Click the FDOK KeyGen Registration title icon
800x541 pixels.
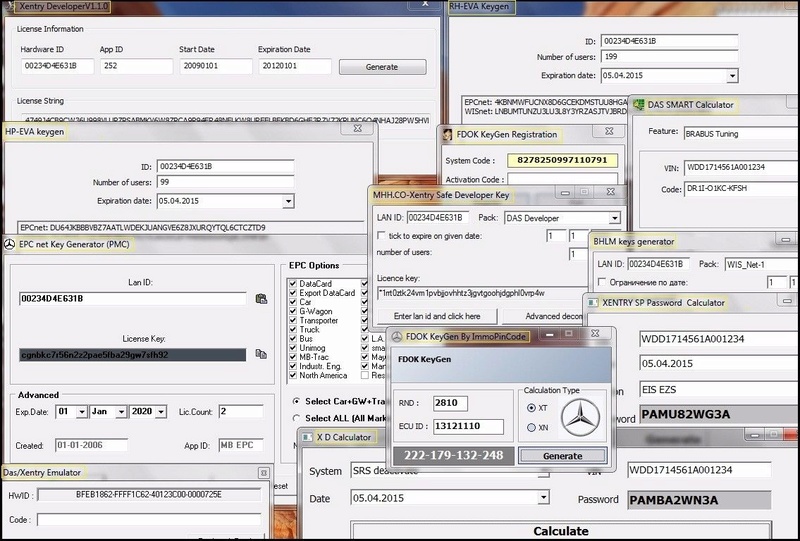pyautogui.click(x=447, y=135)
